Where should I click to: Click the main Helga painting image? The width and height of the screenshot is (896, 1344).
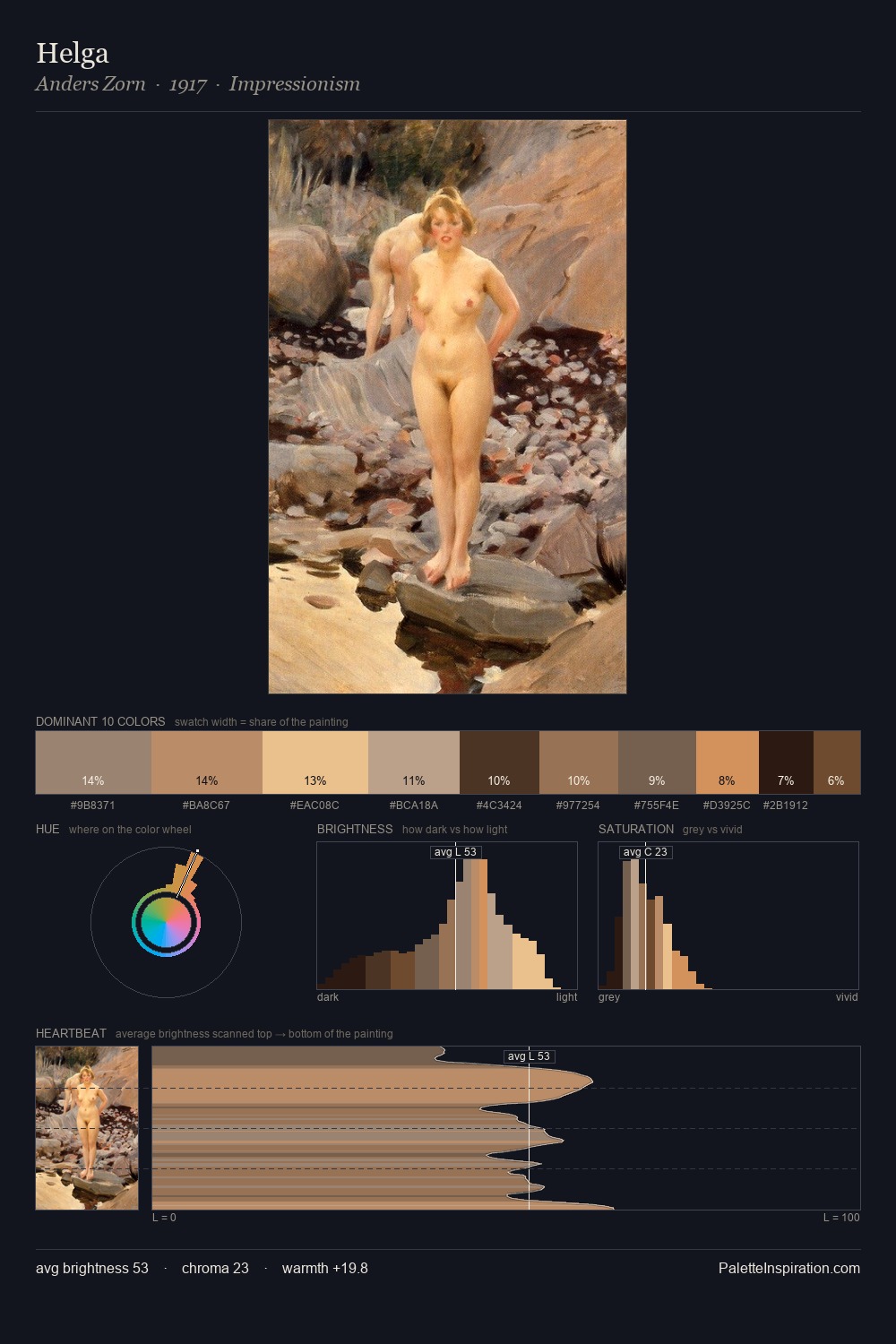[x=447, y=407]
